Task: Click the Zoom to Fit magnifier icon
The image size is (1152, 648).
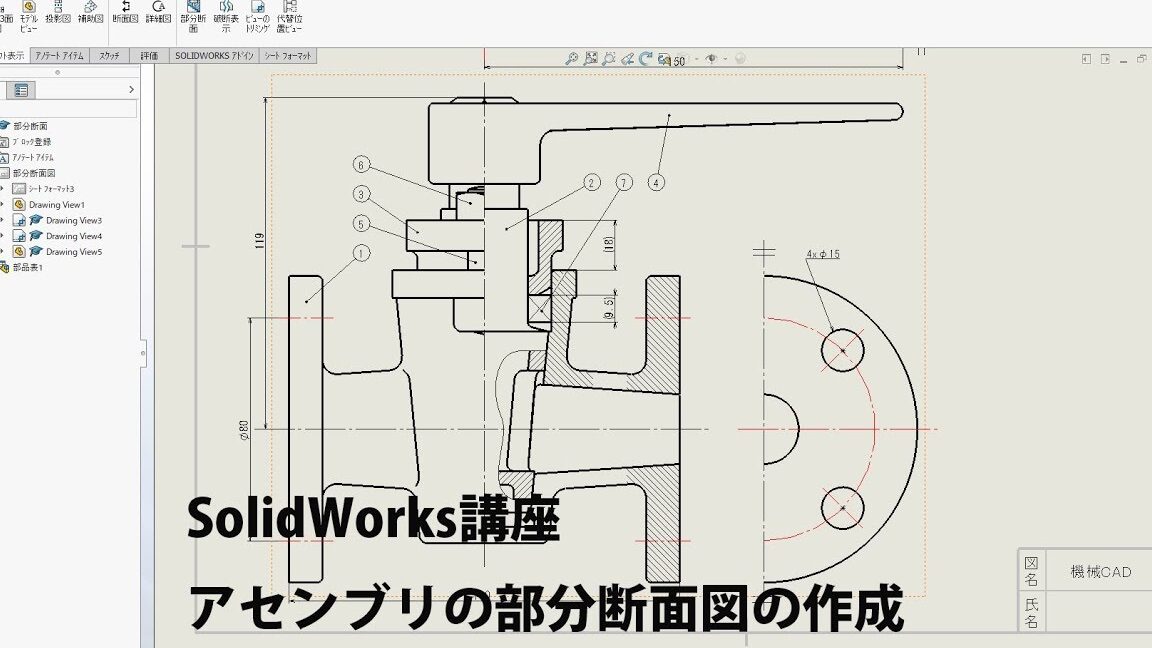Action: coord(572,59)
